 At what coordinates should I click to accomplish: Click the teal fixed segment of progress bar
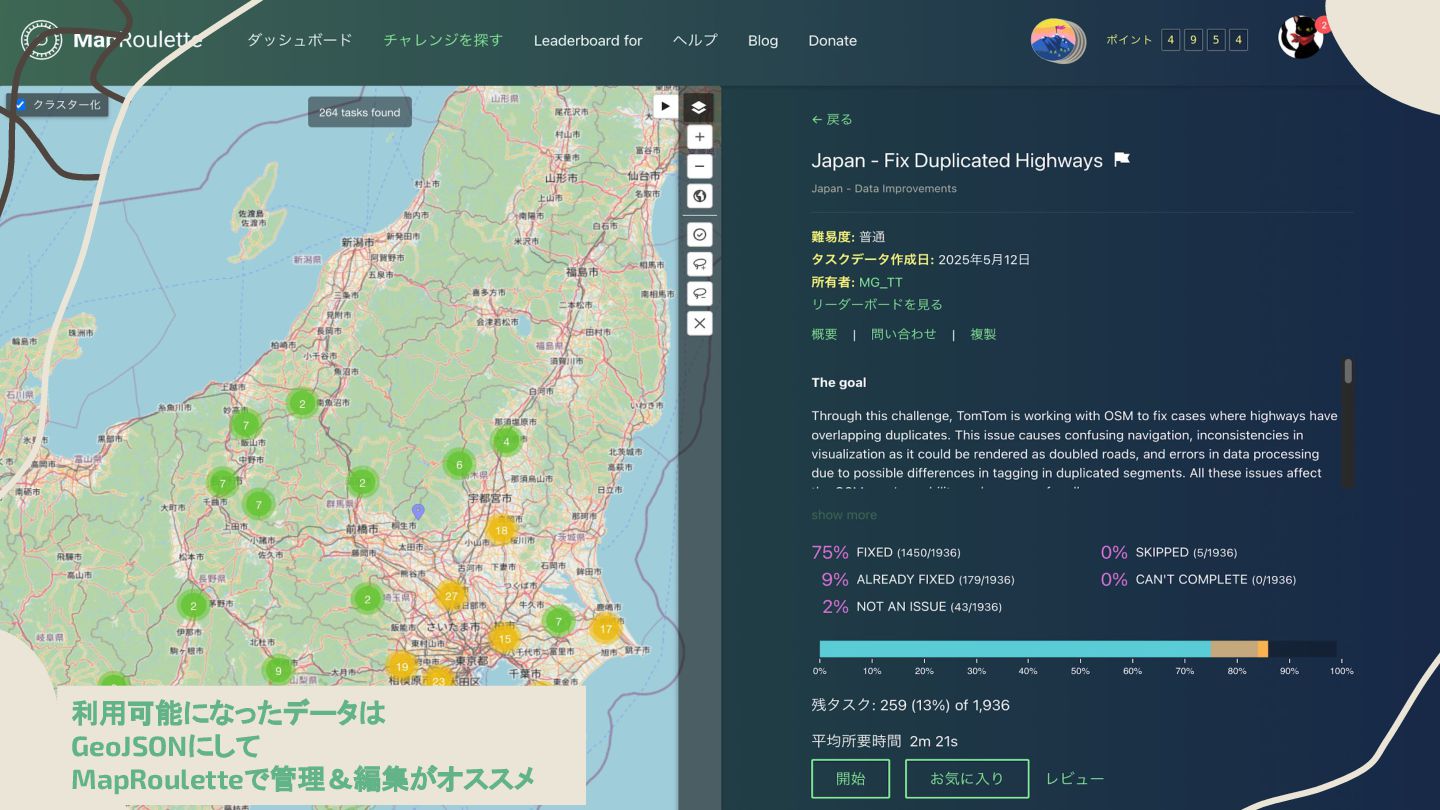pyautogui.click(x=1015, y=649)
